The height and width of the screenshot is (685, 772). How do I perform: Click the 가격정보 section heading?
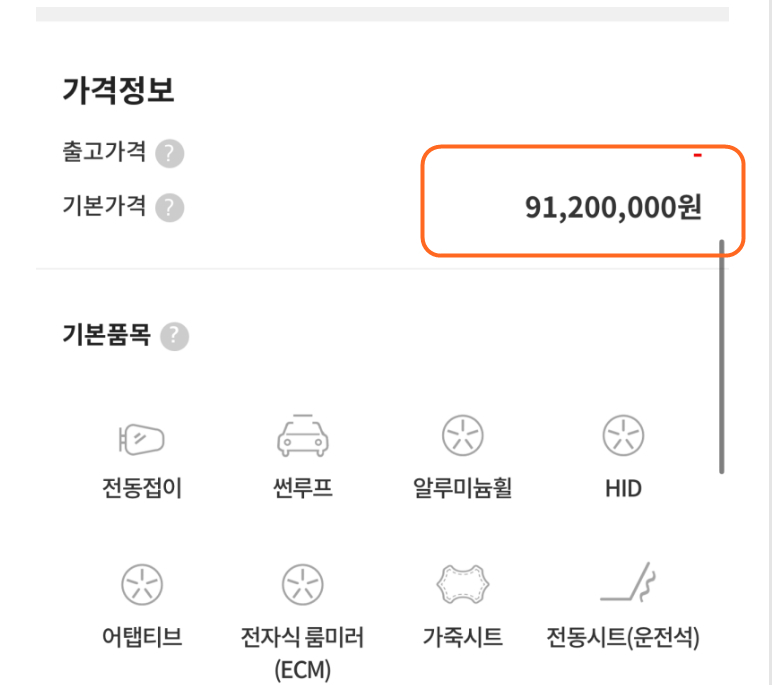pos(118,91)
